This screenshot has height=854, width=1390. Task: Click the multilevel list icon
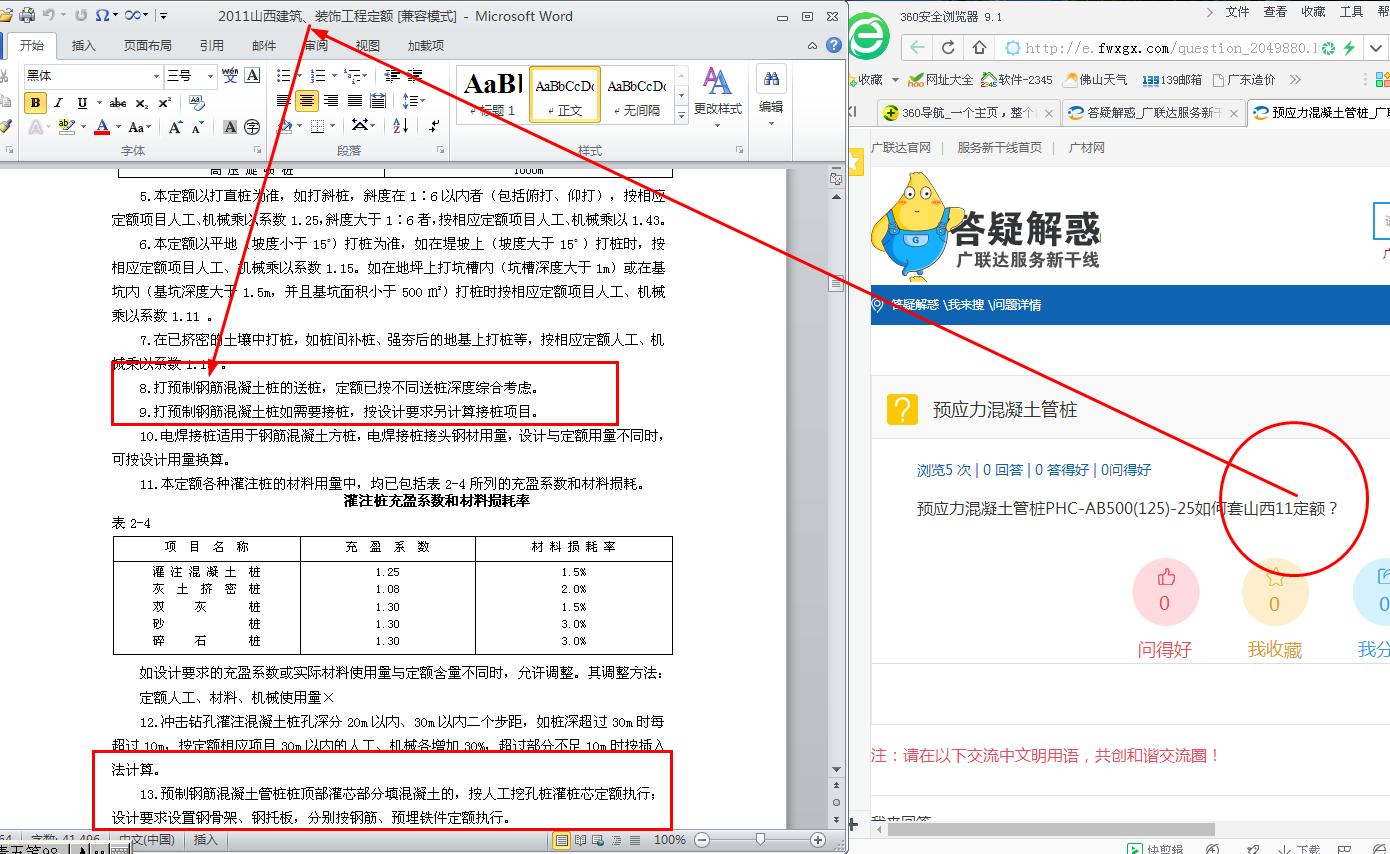pos(354,76)
